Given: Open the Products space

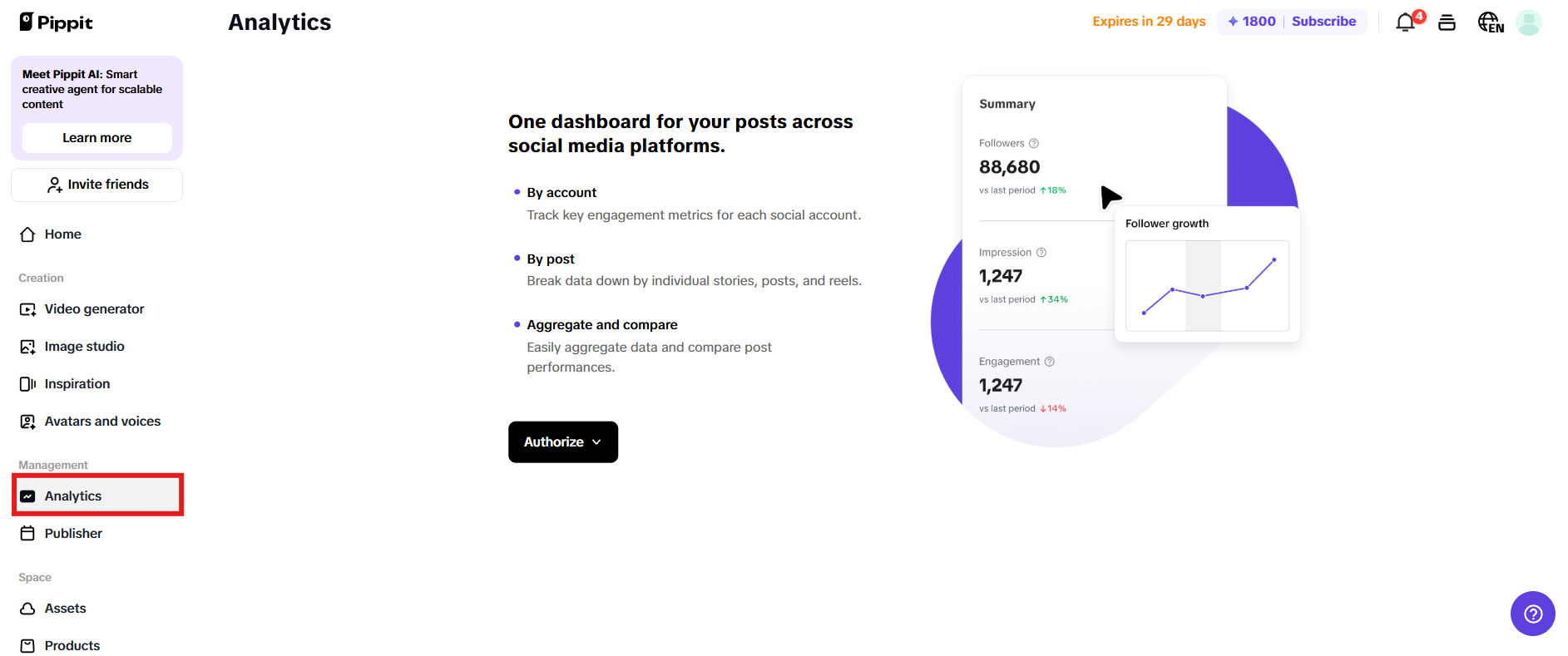Looking at the screenshot, I should 72,645.
